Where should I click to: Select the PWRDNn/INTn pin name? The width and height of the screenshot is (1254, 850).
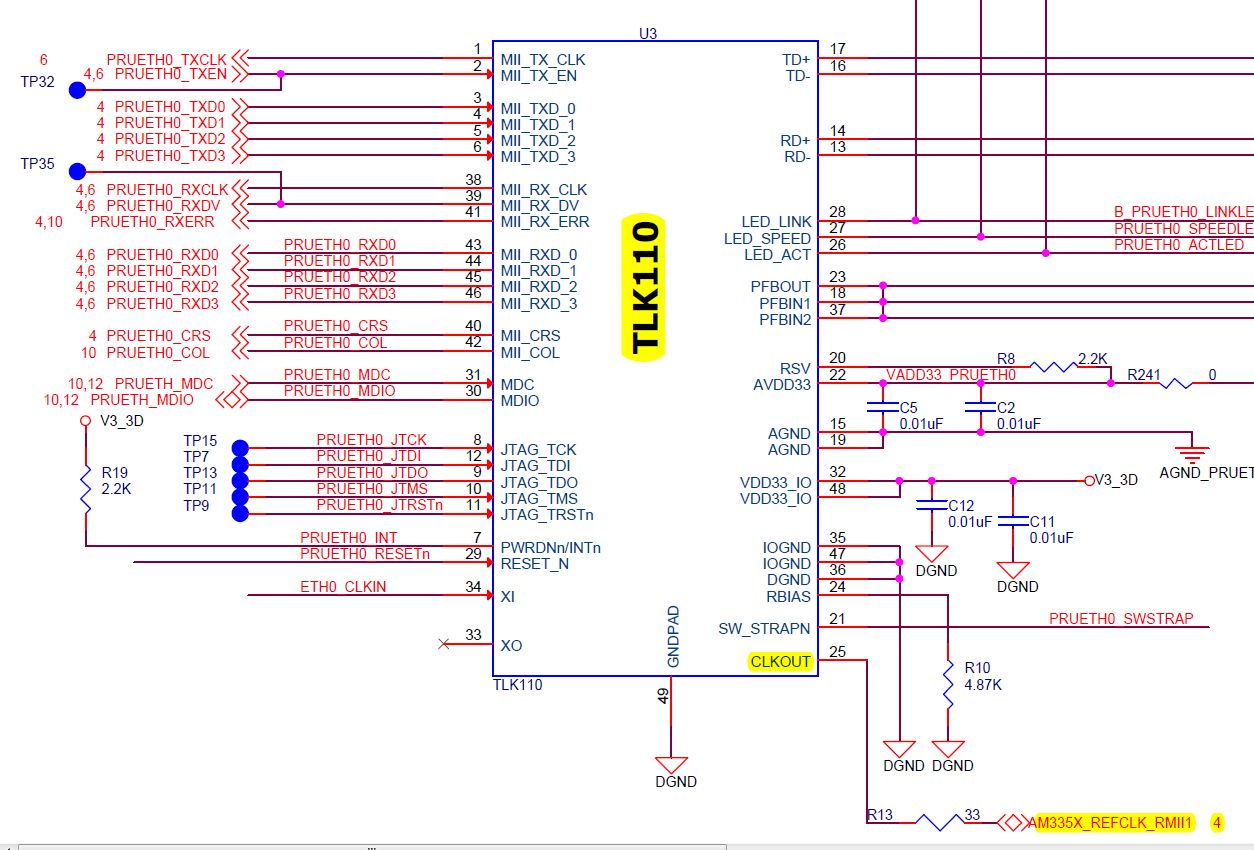[x=551, y=548]
